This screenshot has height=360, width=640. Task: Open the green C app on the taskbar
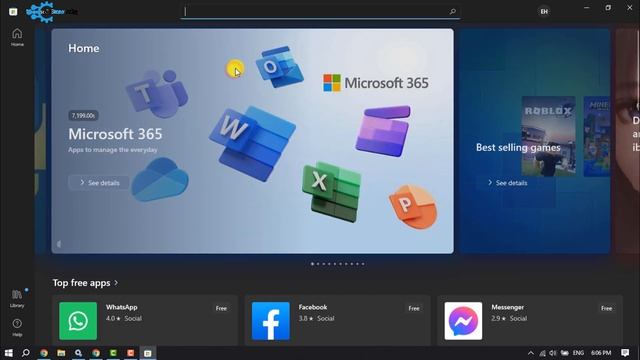(113, 353)
